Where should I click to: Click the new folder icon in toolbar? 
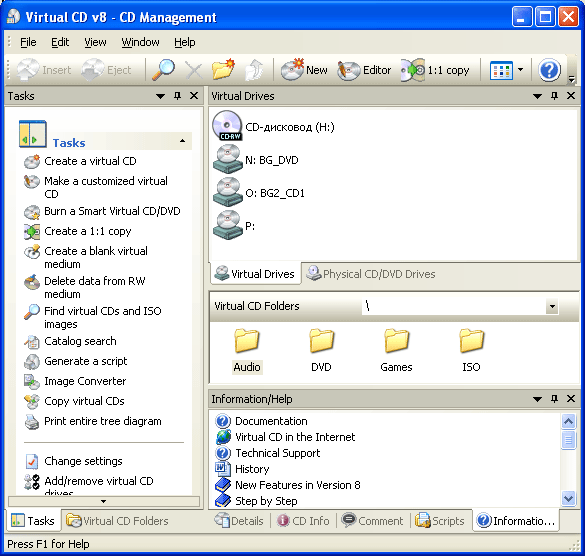click(x=223, y=69)
